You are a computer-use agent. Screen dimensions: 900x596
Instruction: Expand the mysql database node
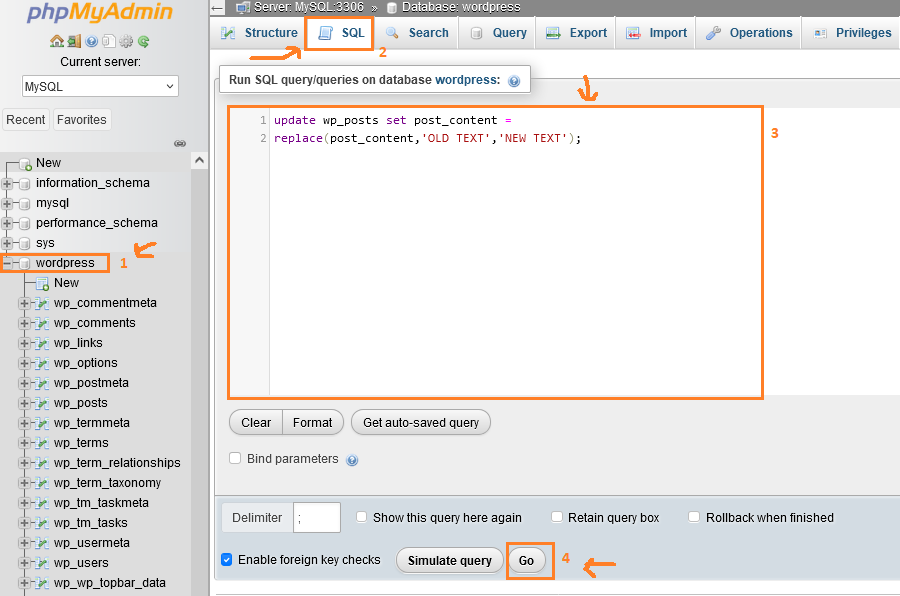coord(7,203)
